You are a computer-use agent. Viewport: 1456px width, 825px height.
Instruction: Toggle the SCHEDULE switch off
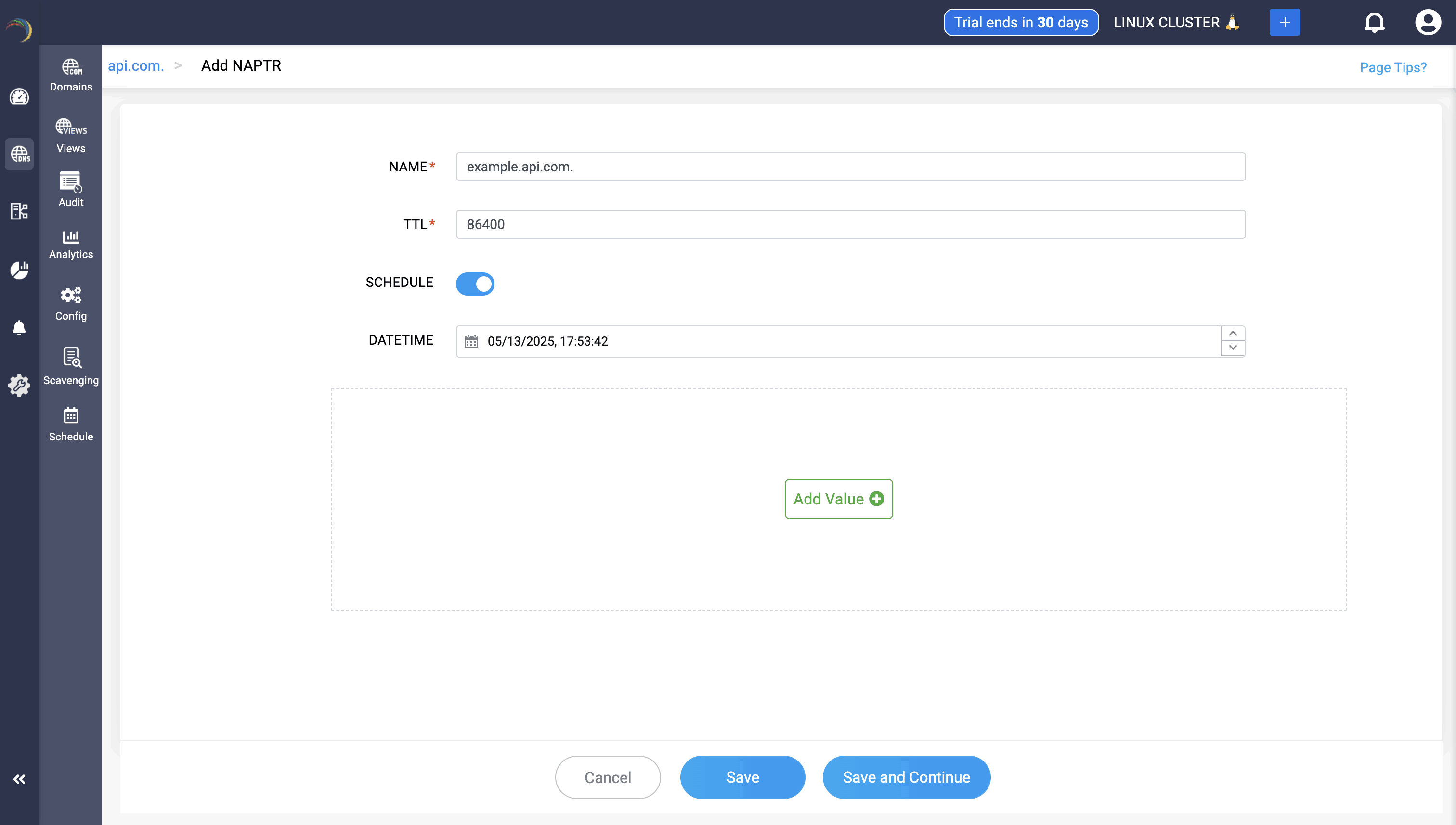[475, 284]
